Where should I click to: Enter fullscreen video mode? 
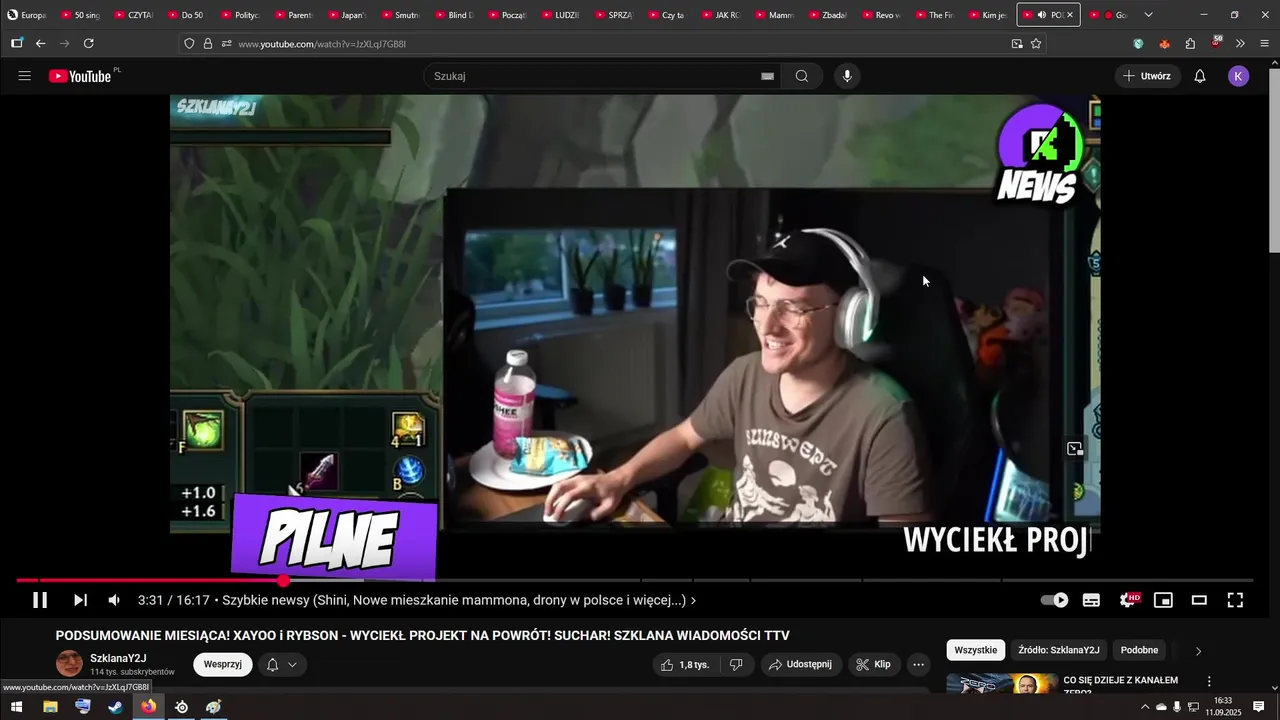point(1235,600)
